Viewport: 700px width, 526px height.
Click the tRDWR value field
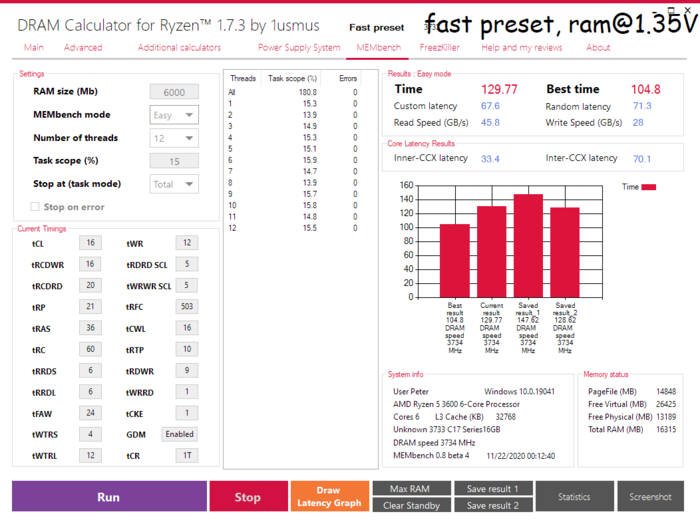(x=187, y=370)
